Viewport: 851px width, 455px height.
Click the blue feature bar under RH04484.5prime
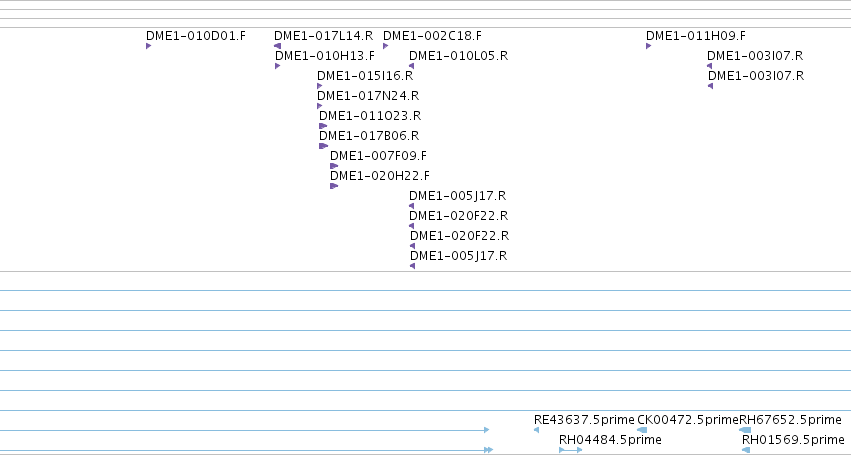570,450
